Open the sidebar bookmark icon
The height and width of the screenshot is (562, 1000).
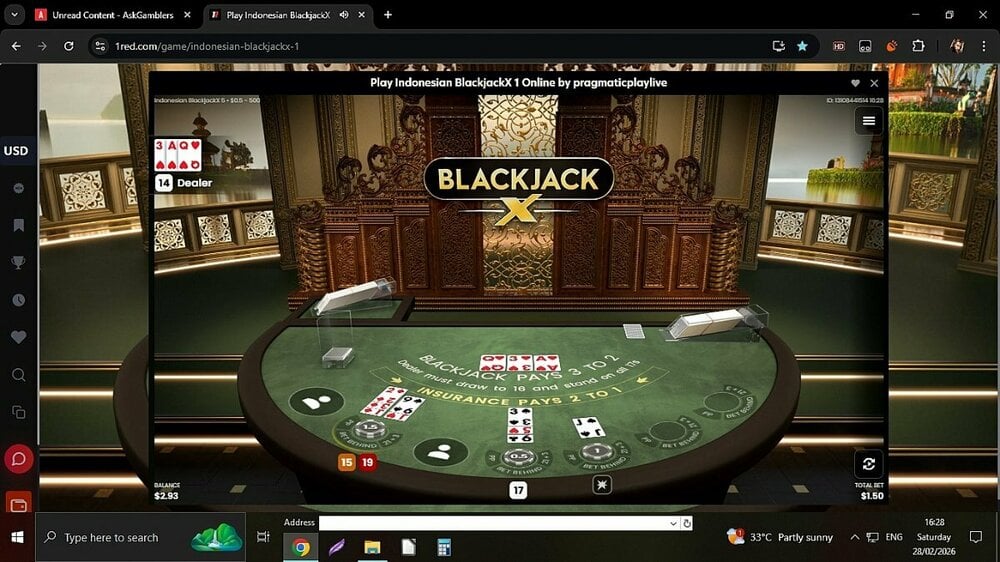click(18, 225)
